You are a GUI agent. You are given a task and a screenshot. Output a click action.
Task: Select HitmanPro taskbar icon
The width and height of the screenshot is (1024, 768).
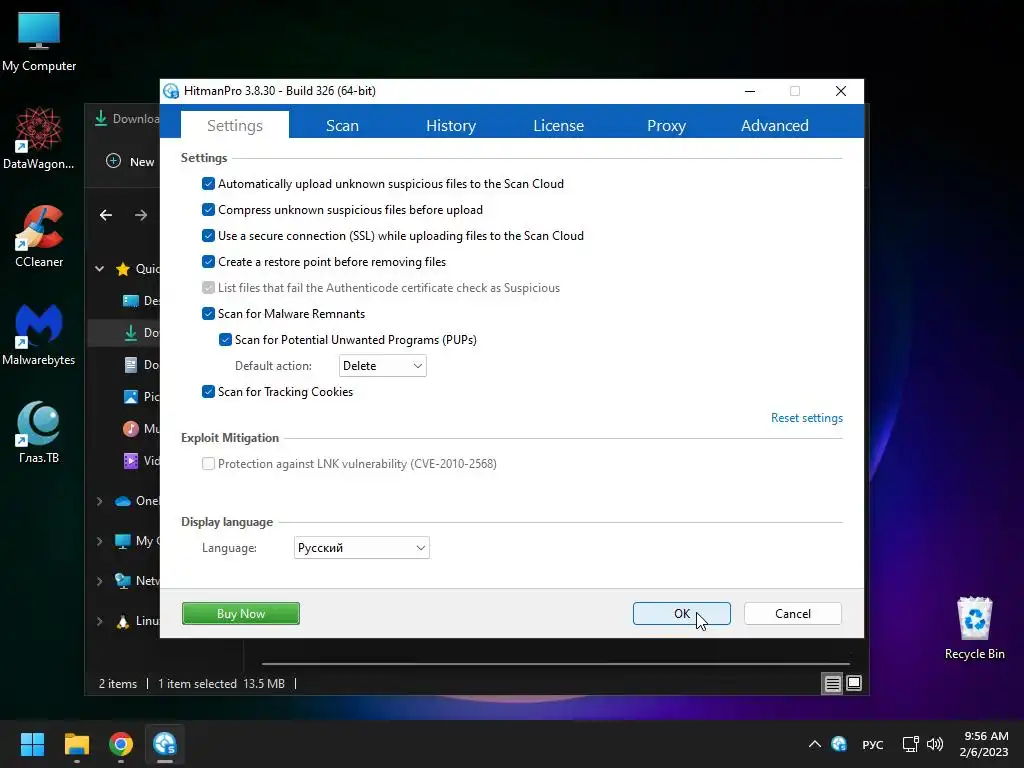click(x=165, y=744)
